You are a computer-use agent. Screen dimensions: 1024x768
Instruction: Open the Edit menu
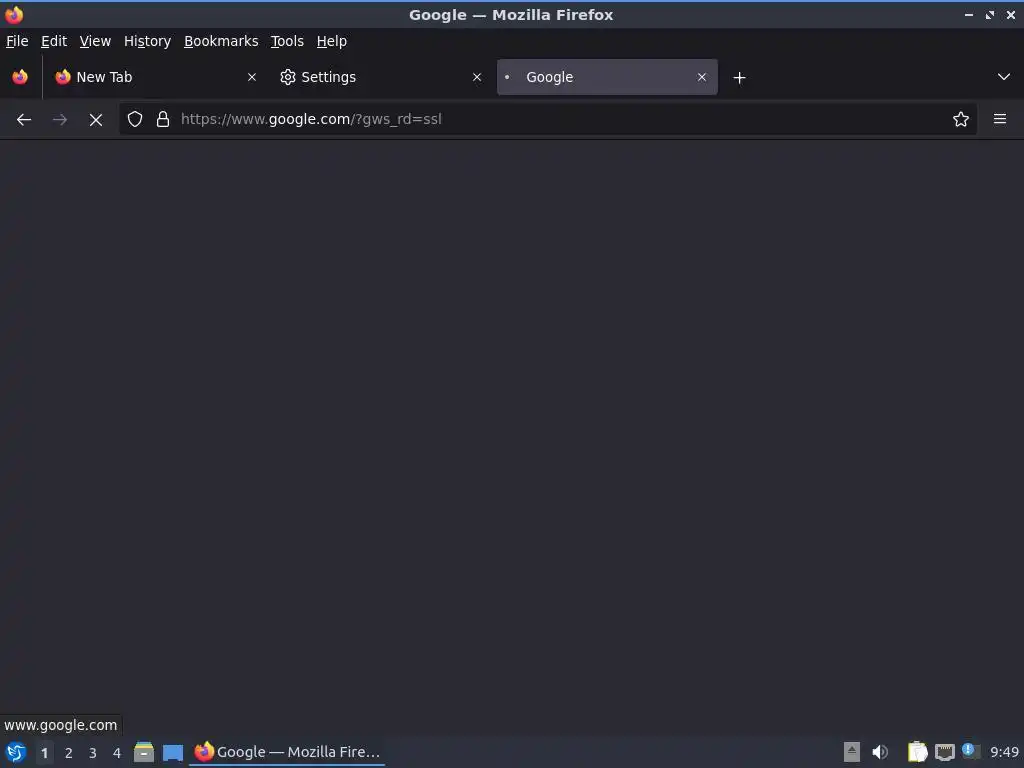54,41
